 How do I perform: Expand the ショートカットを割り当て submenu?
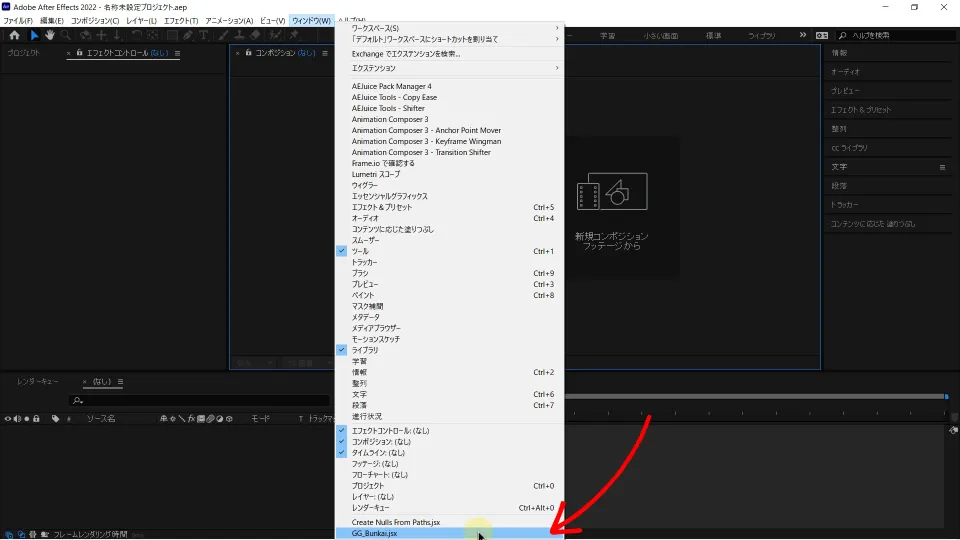click(450, 39)
